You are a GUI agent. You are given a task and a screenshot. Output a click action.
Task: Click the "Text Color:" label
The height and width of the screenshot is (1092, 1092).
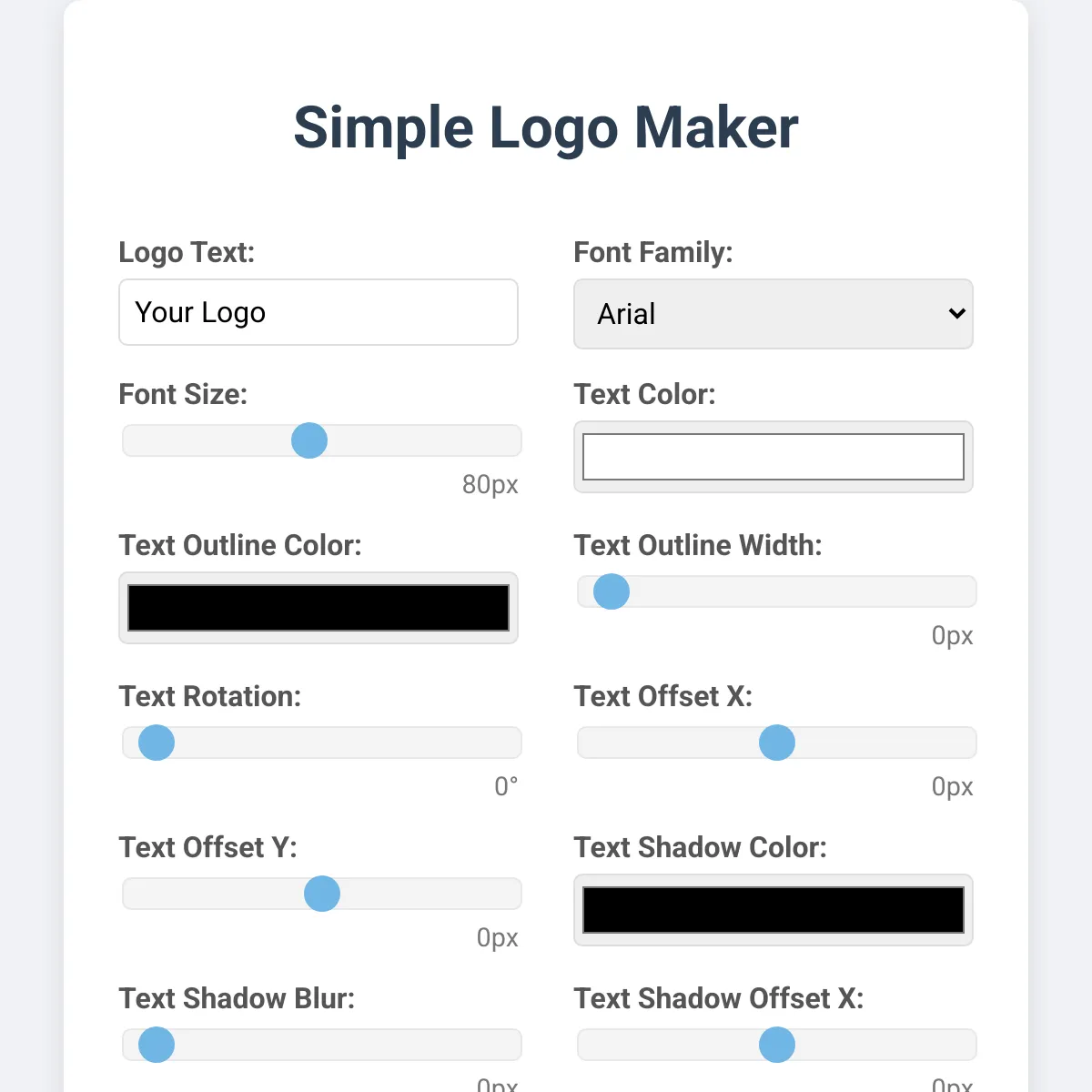[x=644, y=394]
